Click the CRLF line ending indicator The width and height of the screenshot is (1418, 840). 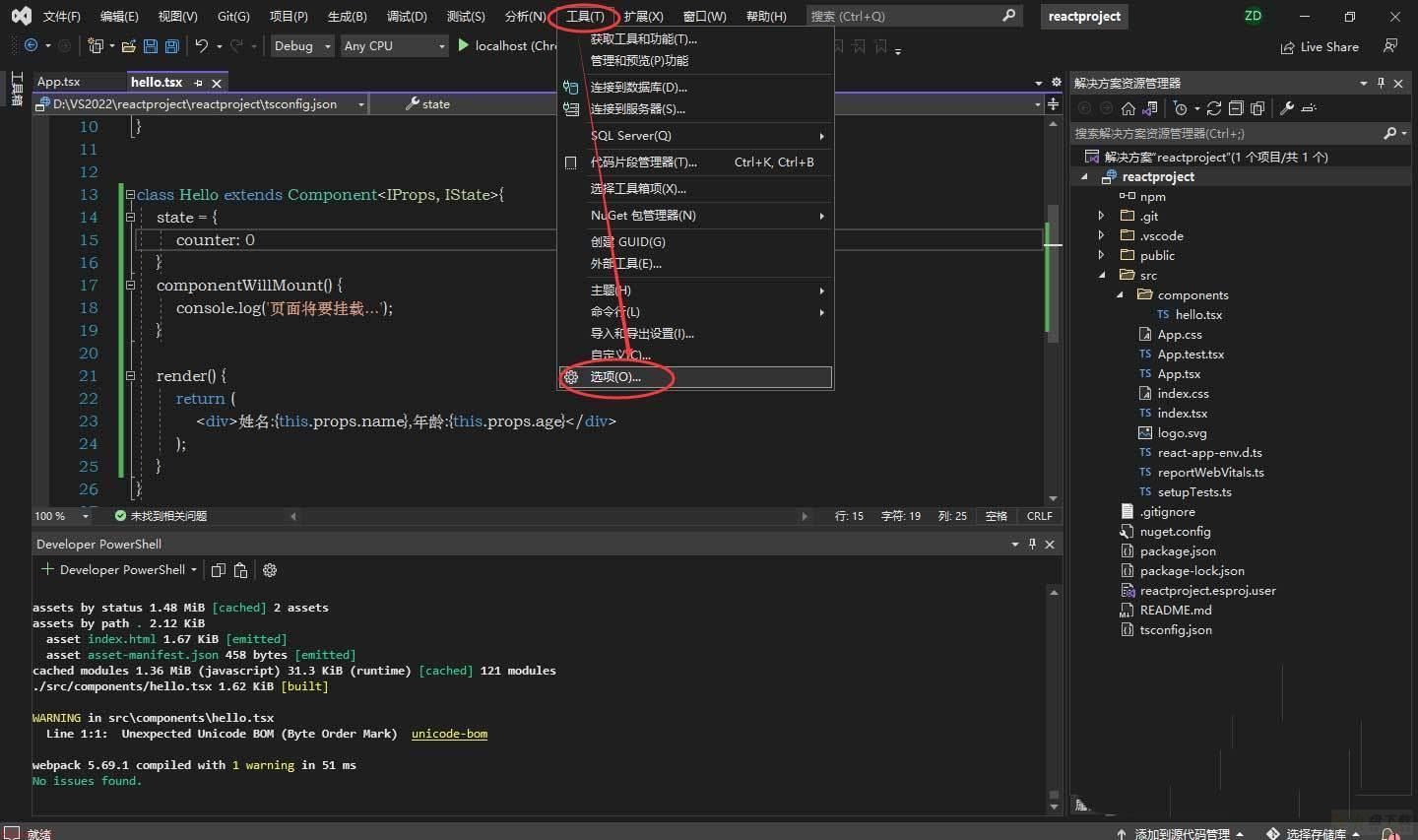[x=1039, y=516]
